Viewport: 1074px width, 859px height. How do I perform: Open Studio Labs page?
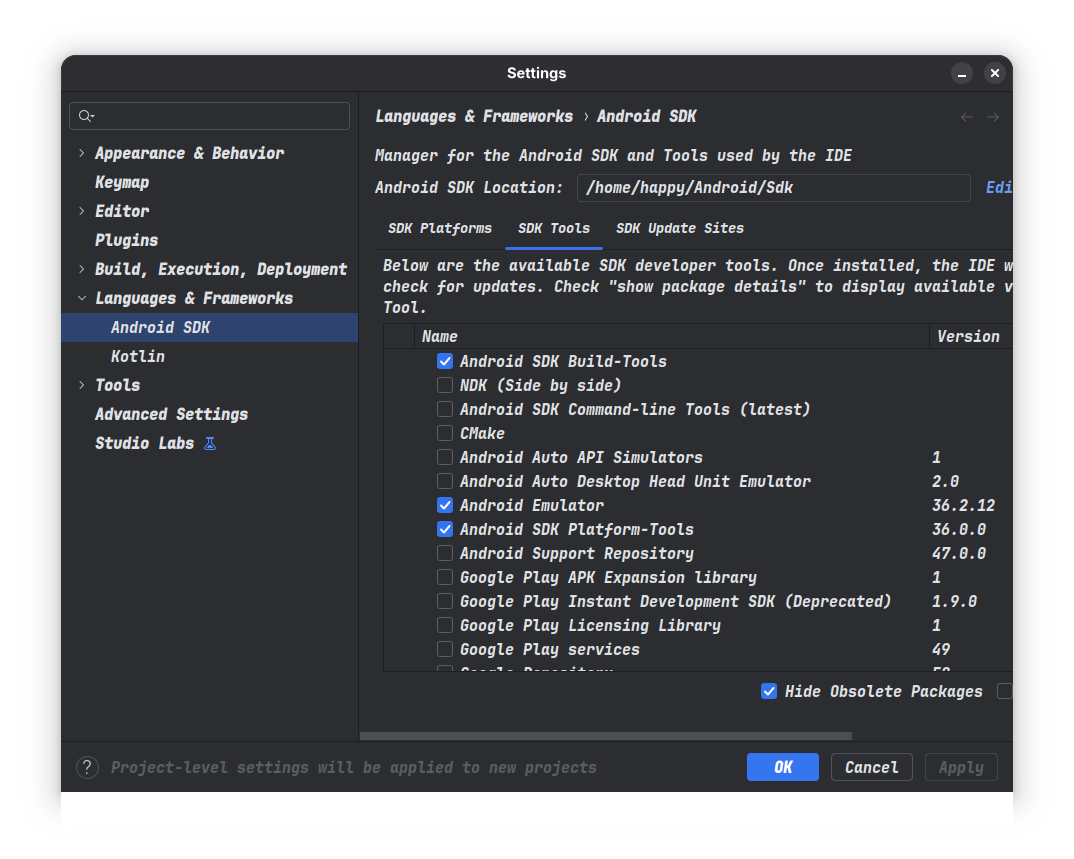pyautogui.click(x=145, y=443)
